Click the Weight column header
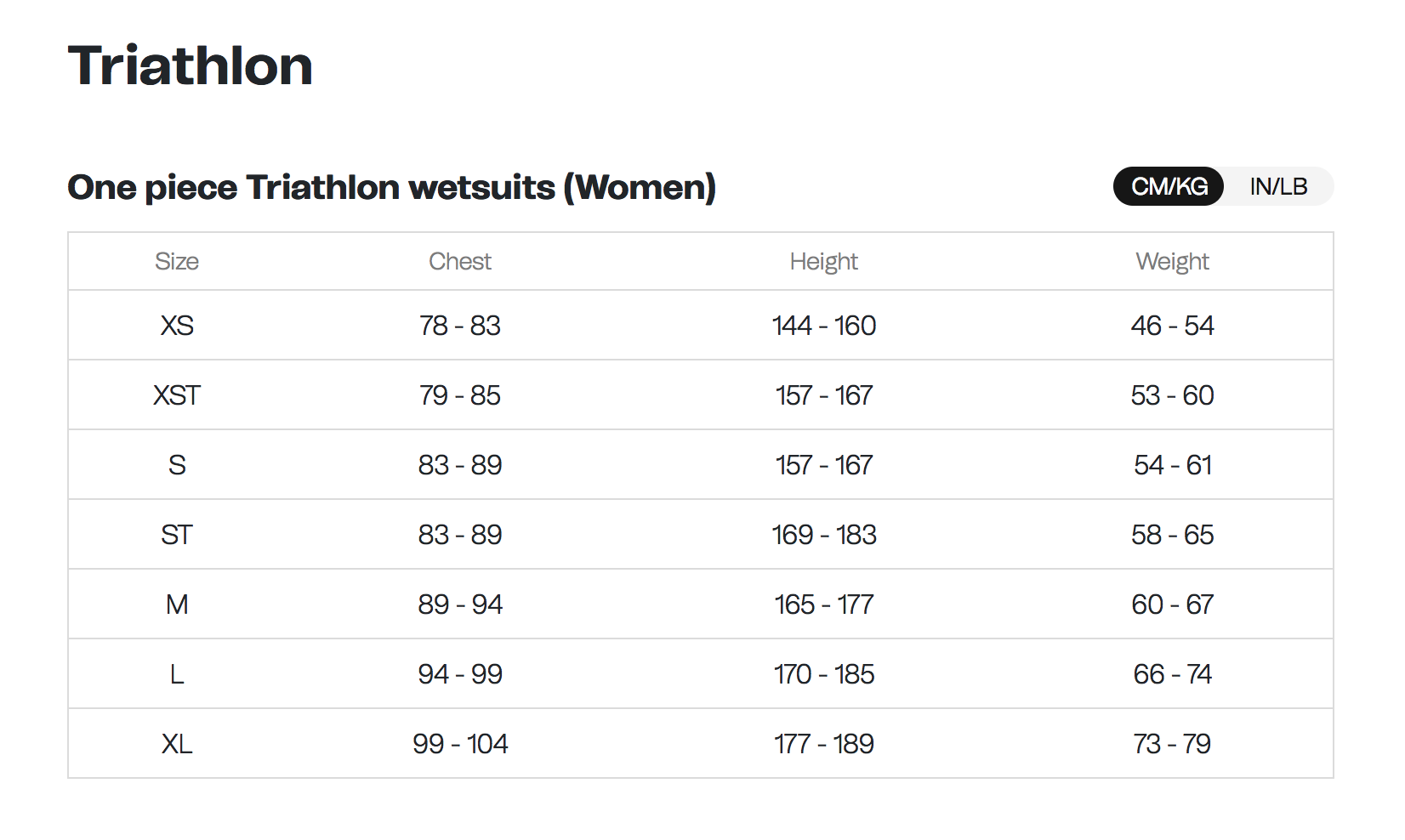1405x840 pixels. click(x=1172, y=262)
